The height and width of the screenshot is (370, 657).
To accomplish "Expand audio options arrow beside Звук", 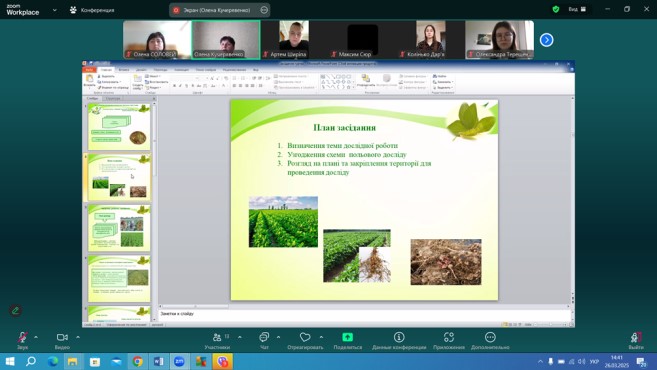I will (36, 337).
